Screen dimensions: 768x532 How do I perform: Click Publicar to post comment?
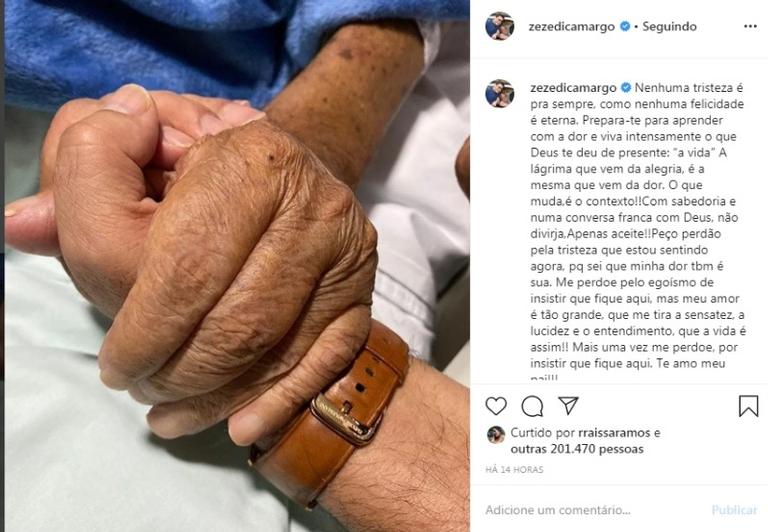pyautogui.click(x=734, y=510)
